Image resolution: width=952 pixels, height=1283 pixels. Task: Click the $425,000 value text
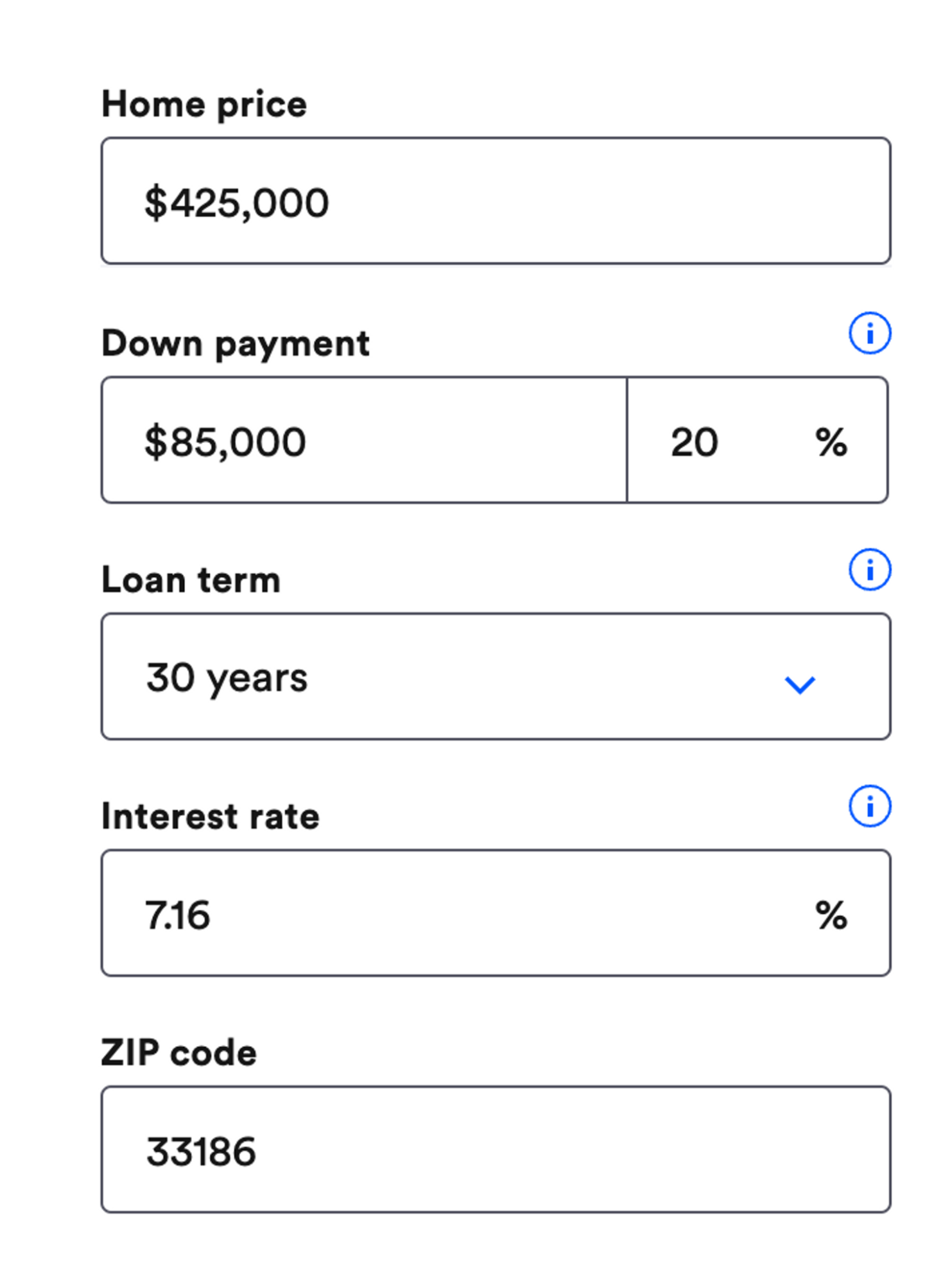(x=236, y=203)
